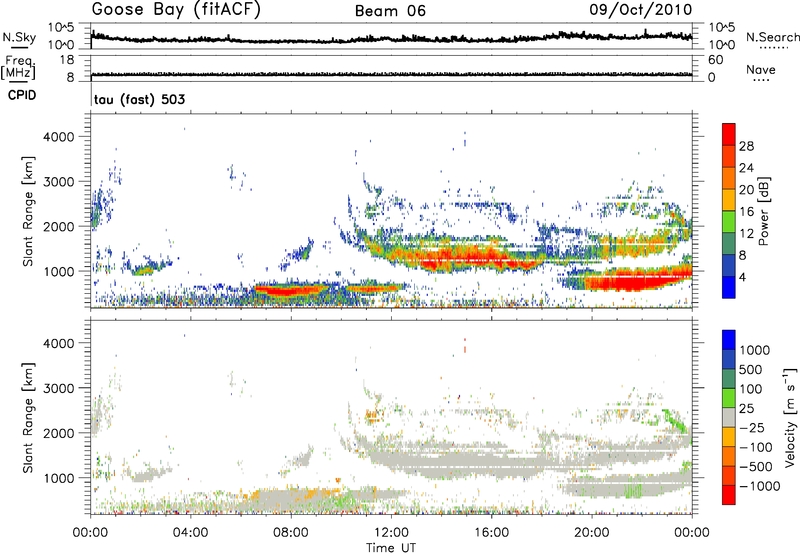800x554 pixels.
Task: Click the "Goose Bay (fitACF)" plot title
Action: 176,10
